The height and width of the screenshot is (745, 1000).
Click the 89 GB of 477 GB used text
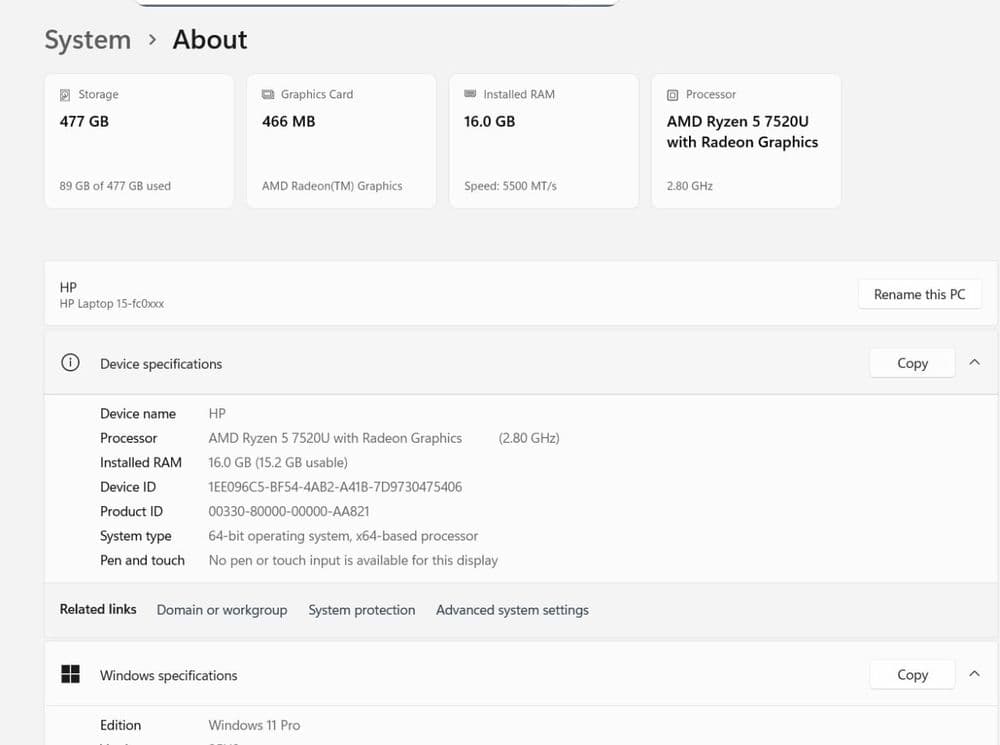[x=115, y=186]
